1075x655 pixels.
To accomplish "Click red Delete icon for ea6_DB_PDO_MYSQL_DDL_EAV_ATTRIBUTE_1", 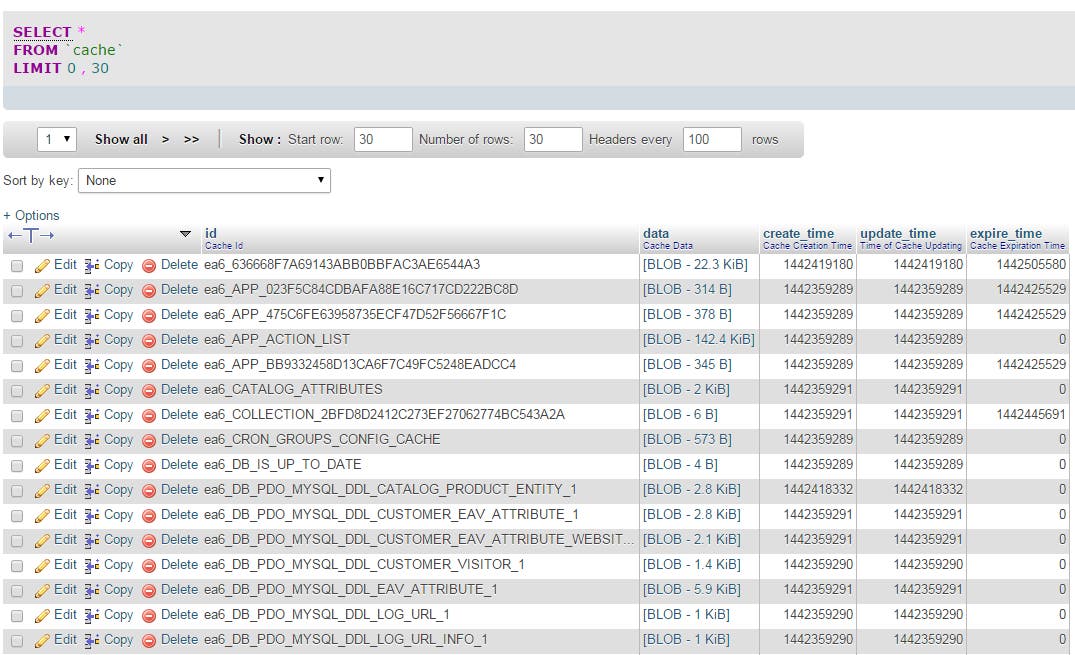I will [149, 591].
